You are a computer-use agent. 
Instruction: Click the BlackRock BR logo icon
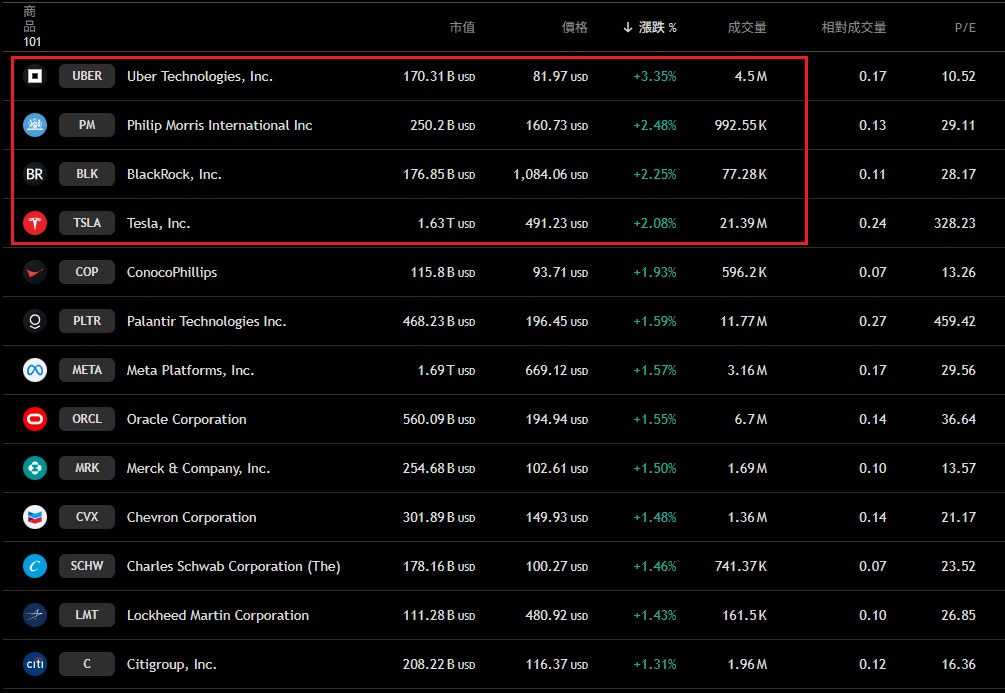tap(35, 174)
